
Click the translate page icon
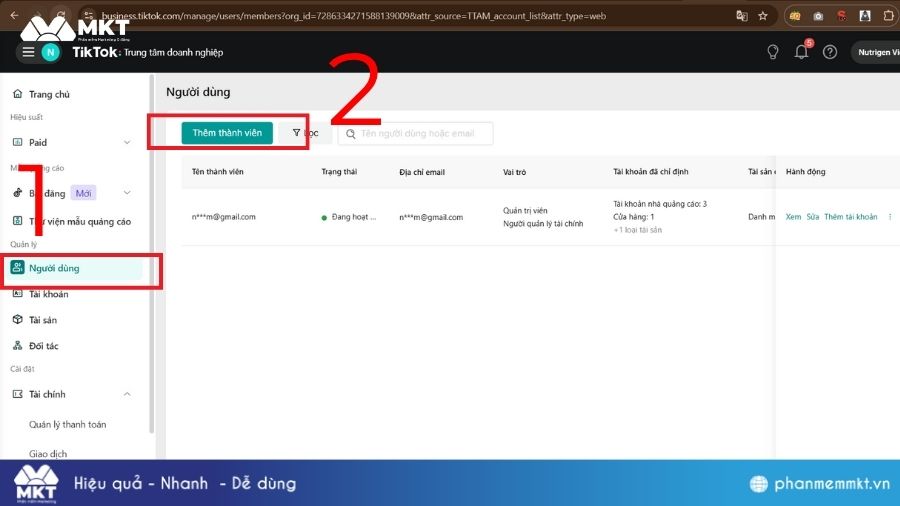click(741, 16)
